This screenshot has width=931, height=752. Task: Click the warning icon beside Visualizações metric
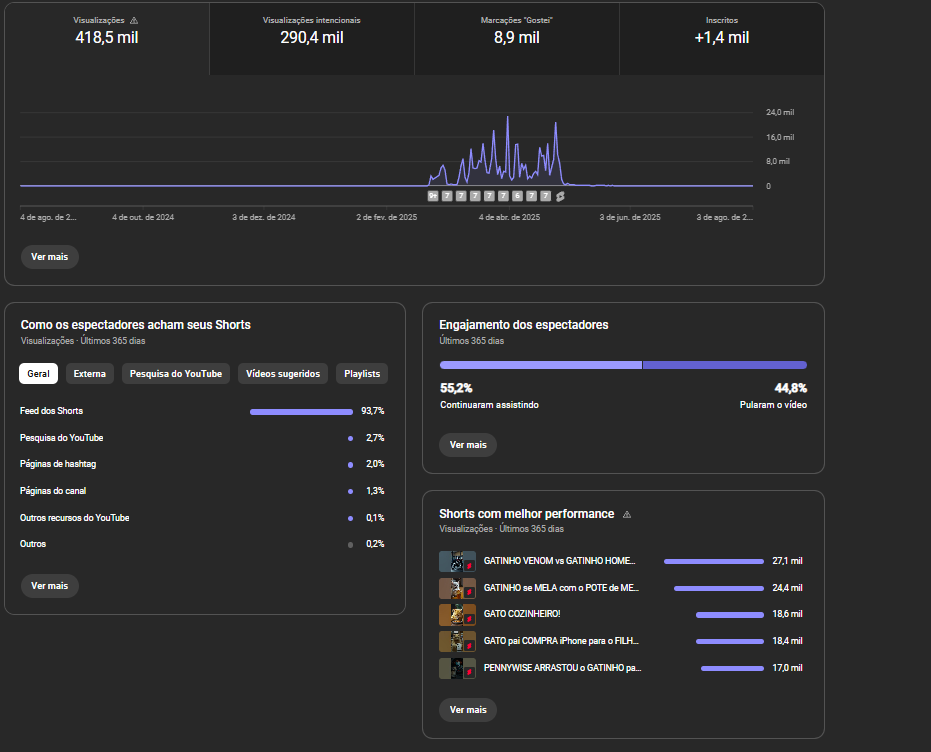click(134, 20)
